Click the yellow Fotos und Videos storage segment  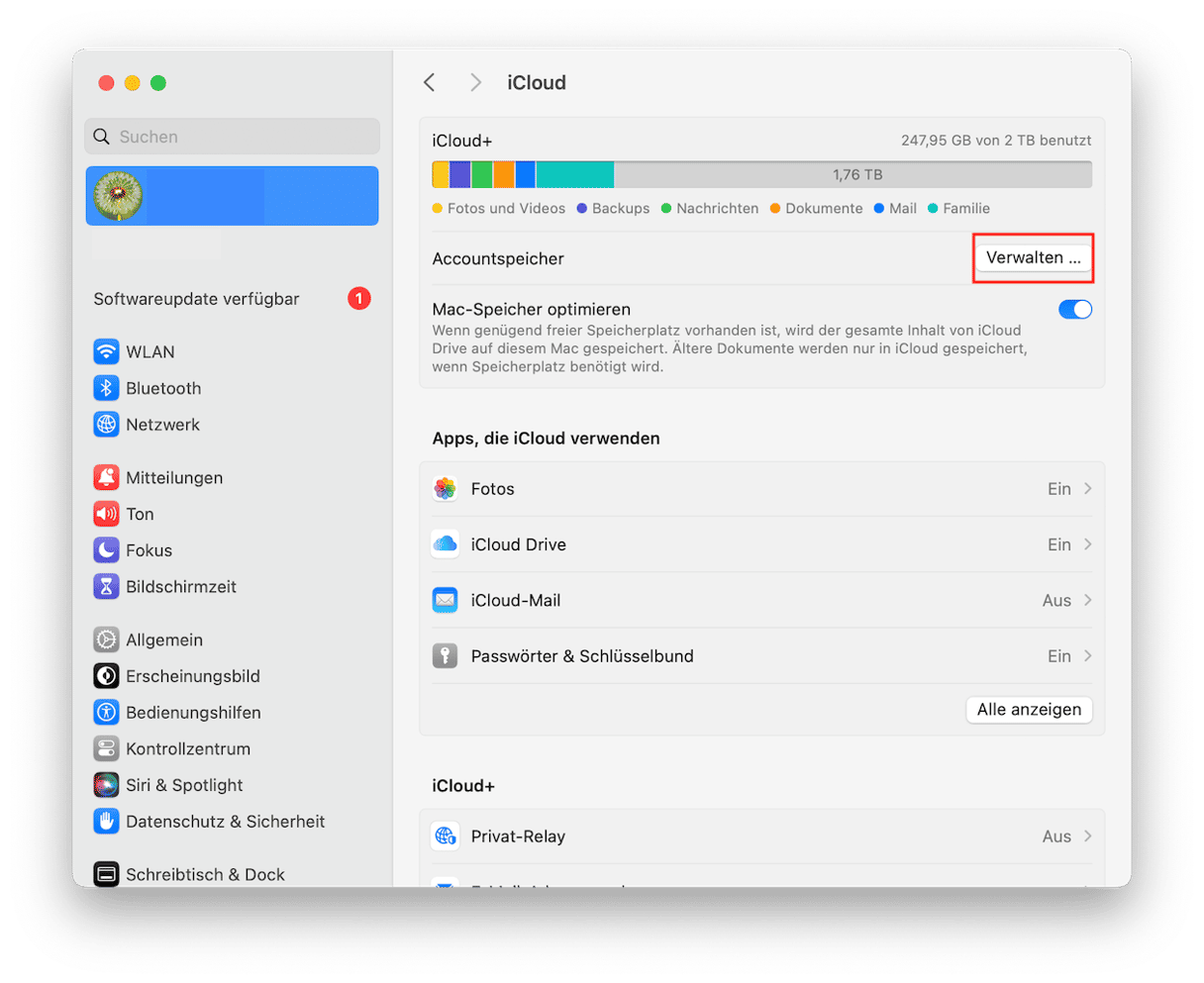(441, 174)
